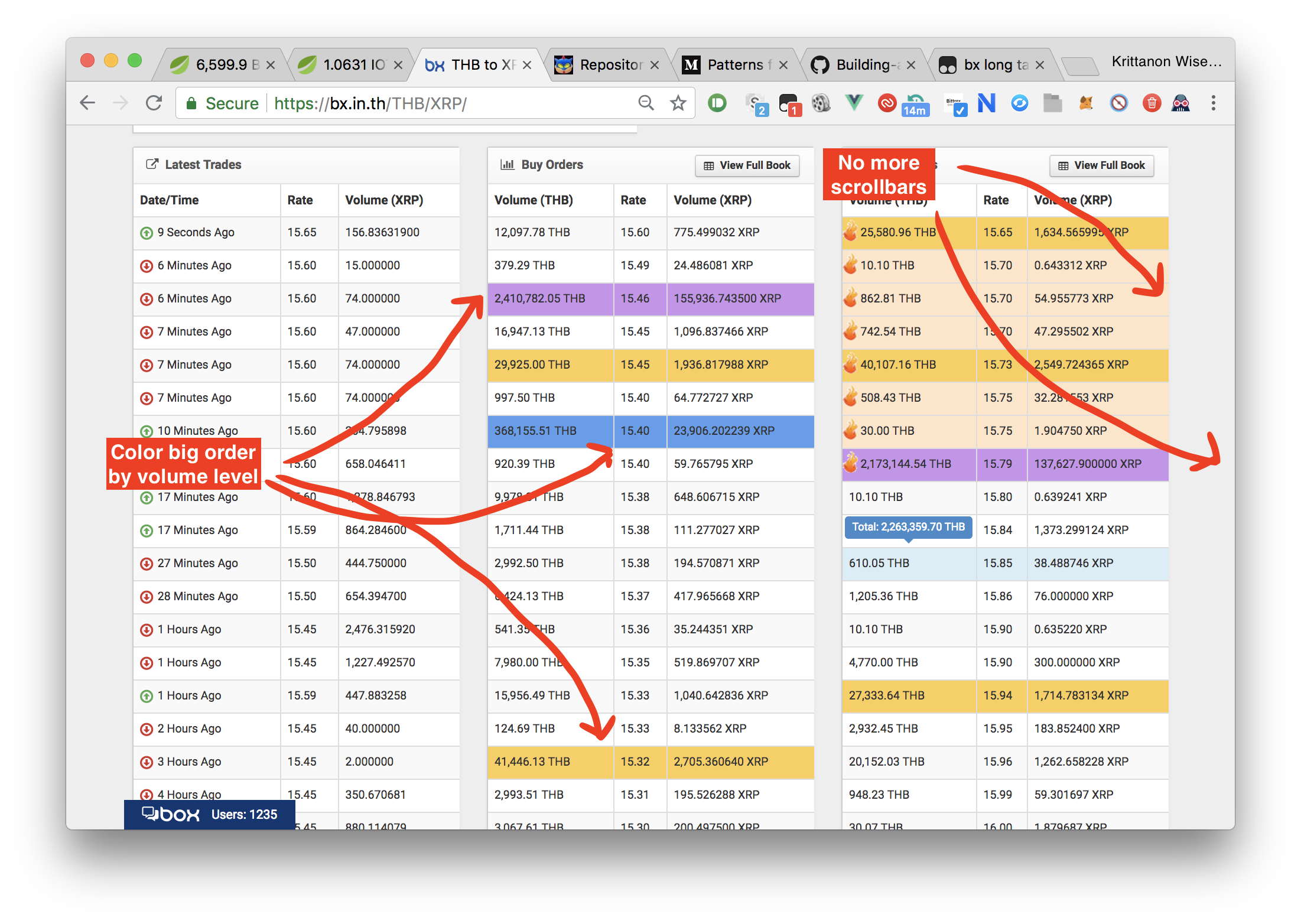1301x924 pixels.
Task: Bookmark this page with the star icon
Action: click(x=678, y=103)
